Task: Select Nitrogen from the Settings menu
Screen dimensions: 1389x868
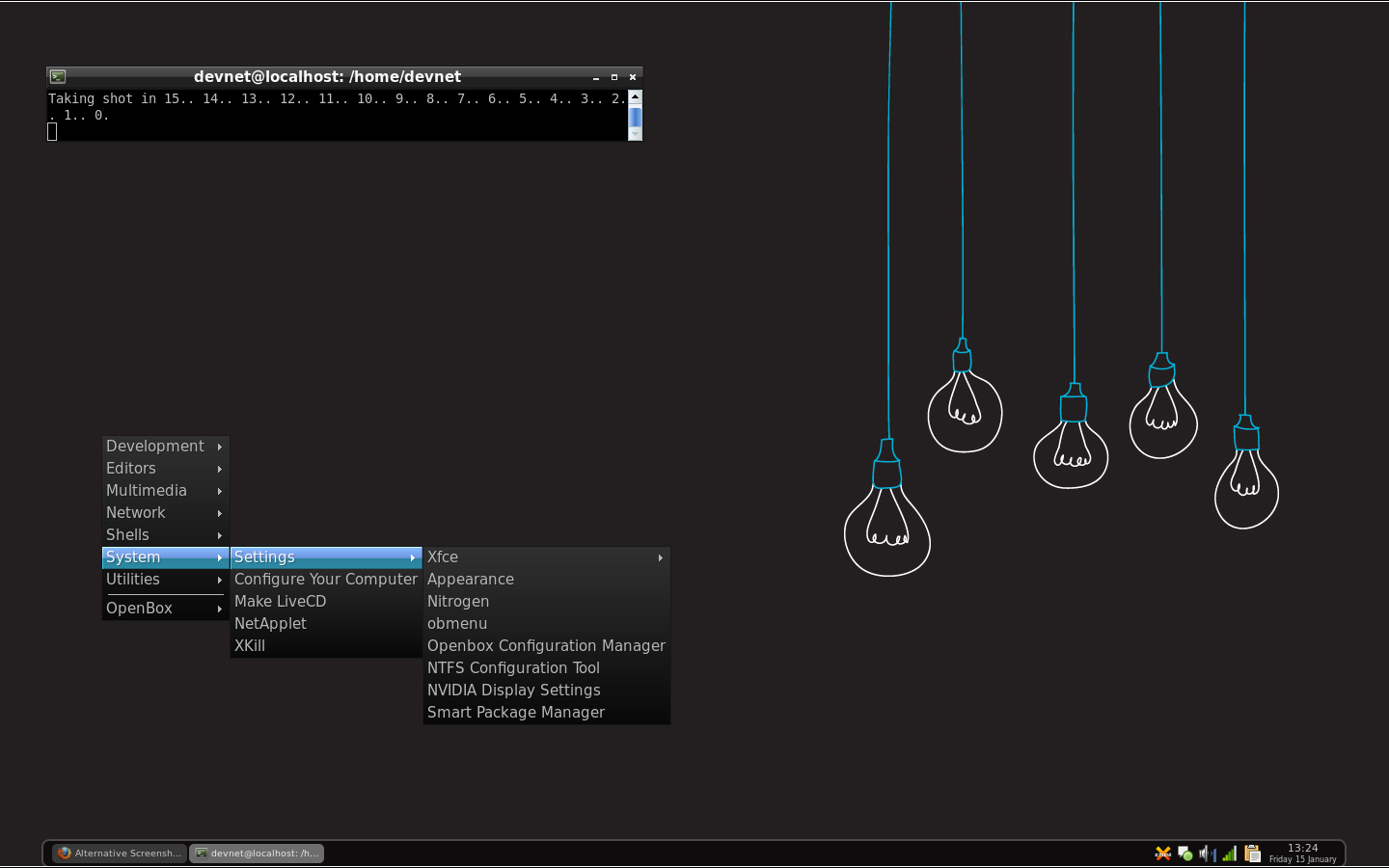Action: 458,601
